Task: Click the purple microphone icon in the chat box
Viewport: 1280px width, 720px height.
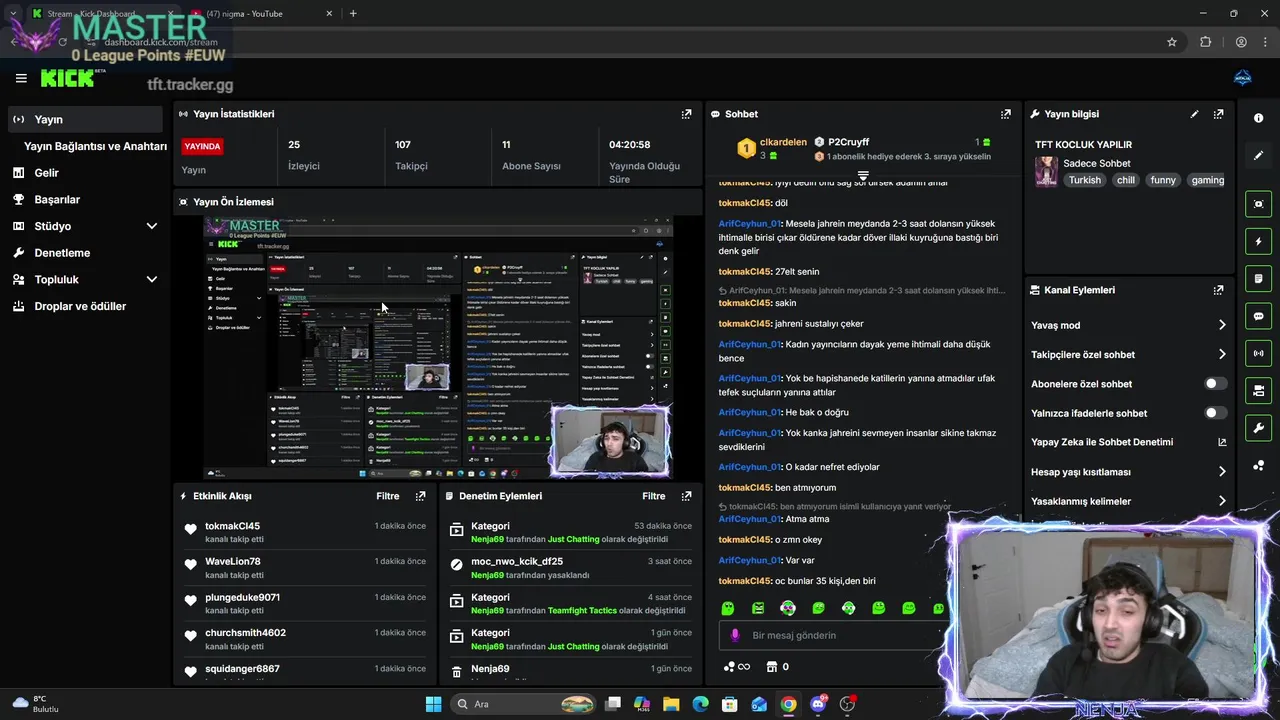Action: coord(735,635)
